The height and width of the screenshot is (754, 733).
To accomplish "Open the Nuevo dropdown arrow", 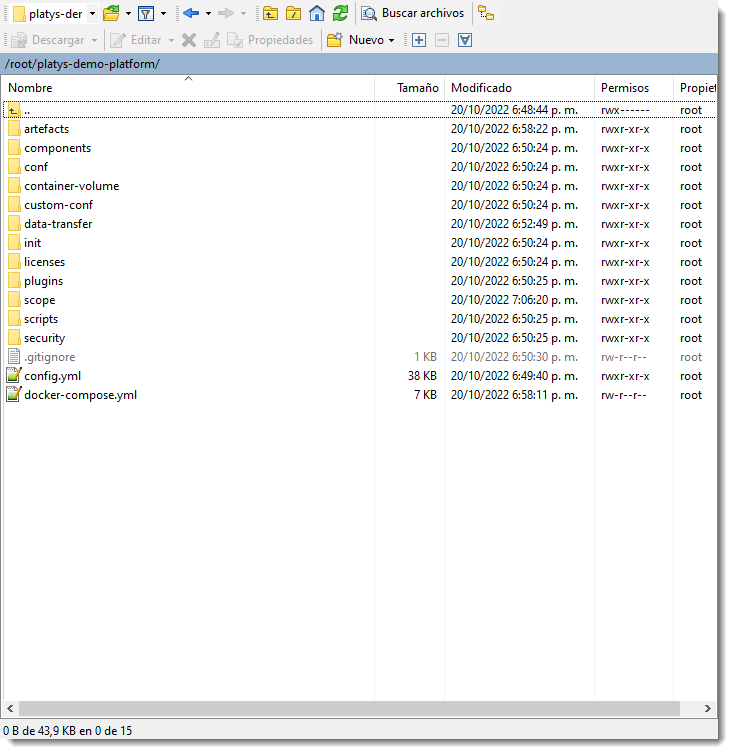I will click(x=391, y=40).
